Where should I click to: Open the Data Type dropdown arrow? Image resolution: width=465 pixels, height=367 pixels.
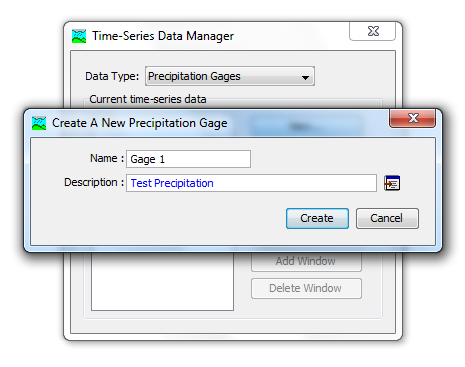click(305, 77)
